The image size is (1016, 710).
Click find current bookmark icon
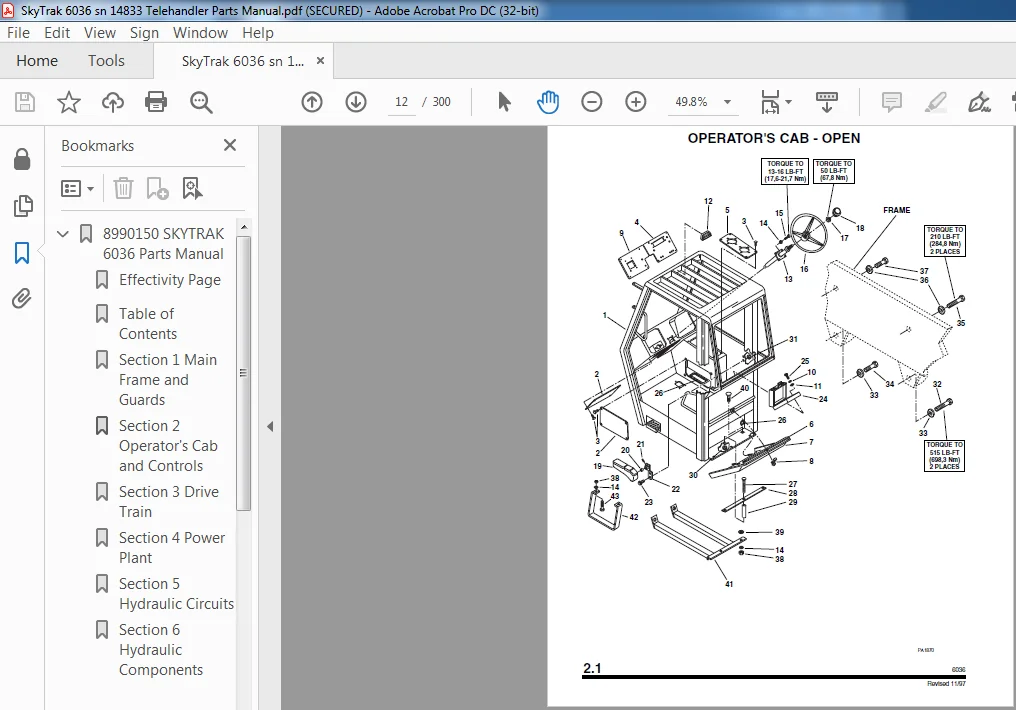point(192,189)
